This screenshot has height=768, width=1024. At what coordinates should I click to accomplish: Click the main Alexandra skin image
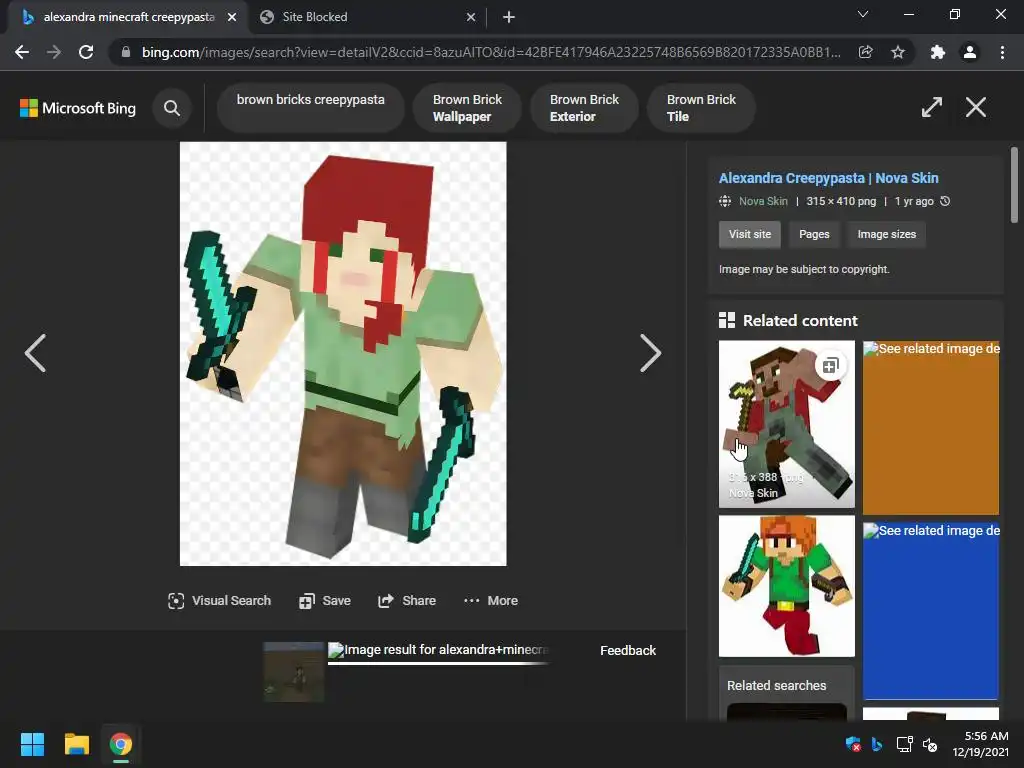[343, 354]
